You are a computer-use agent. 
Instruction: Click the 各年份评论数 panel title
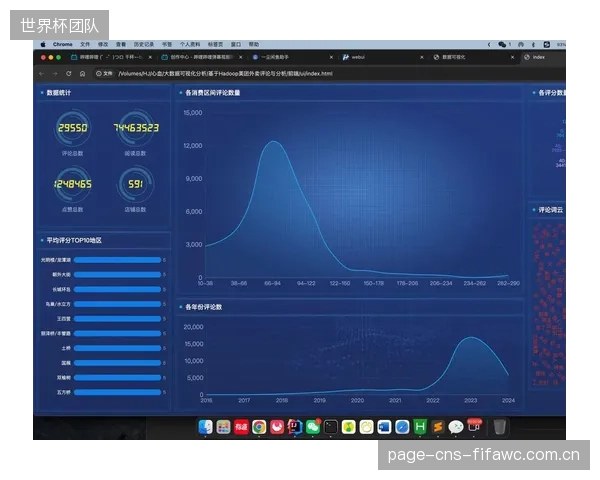(x=204, y=307)
